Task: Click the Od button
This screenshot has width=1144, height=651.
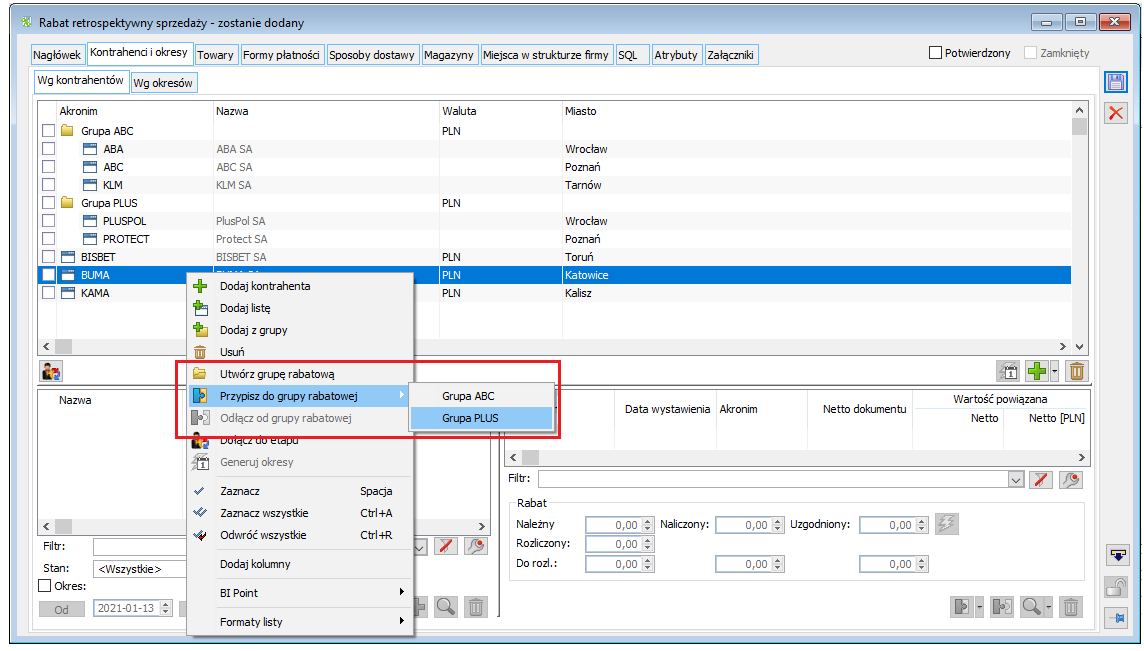Action: (61, 609)
